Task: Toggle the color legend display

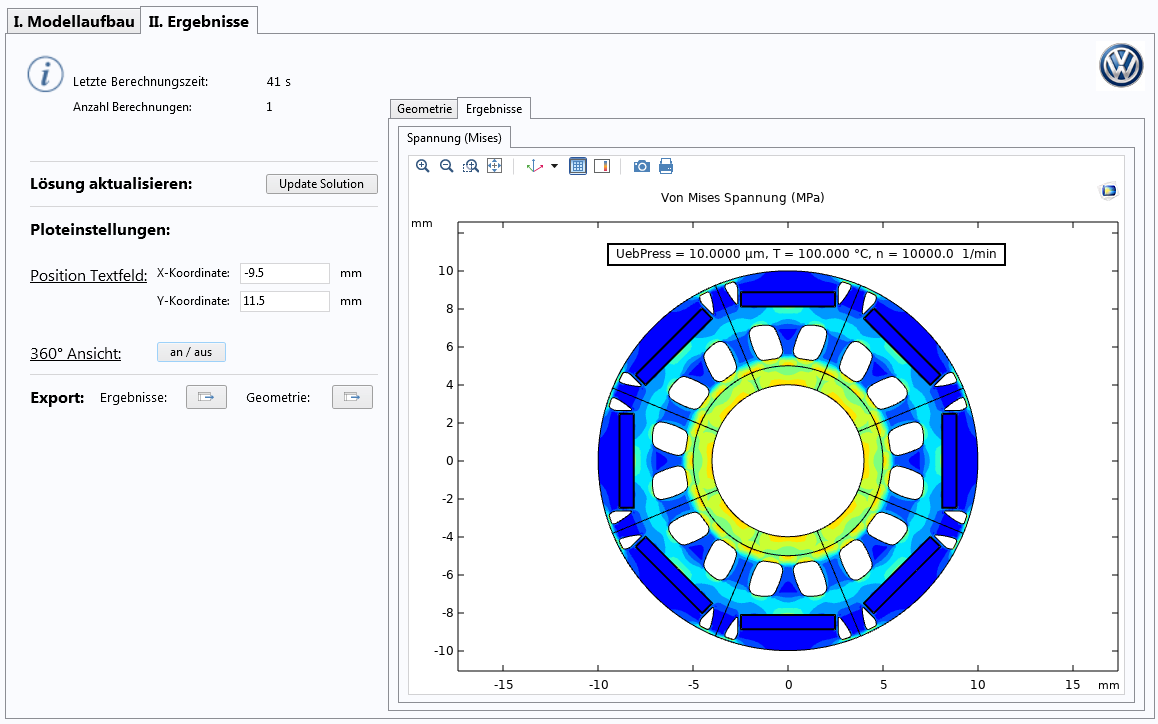Action: [602, 166]
